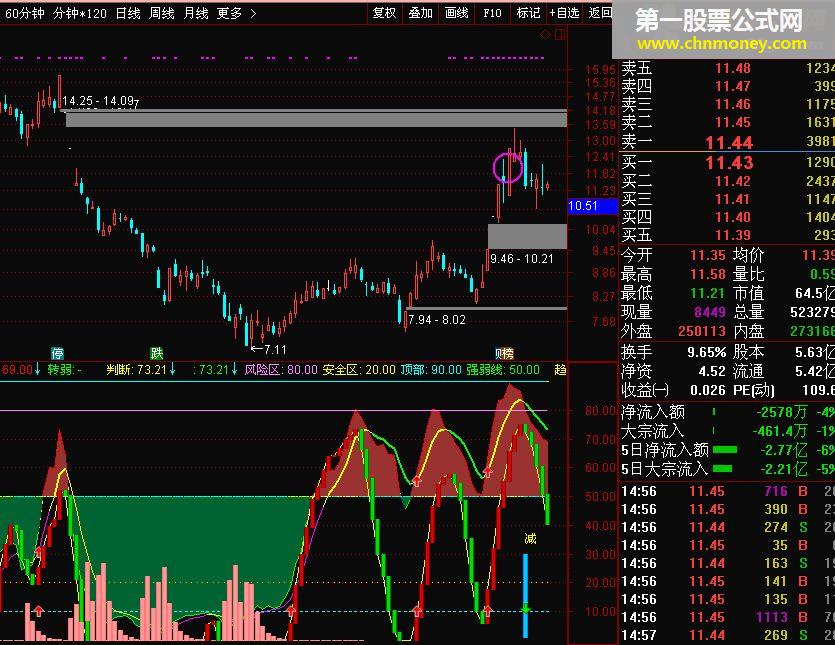Image resolution: width=835 pixels, height=645 pixels.
Task: Click the 顶部: 90.00 indicator label
Action: tap(431, 370)
